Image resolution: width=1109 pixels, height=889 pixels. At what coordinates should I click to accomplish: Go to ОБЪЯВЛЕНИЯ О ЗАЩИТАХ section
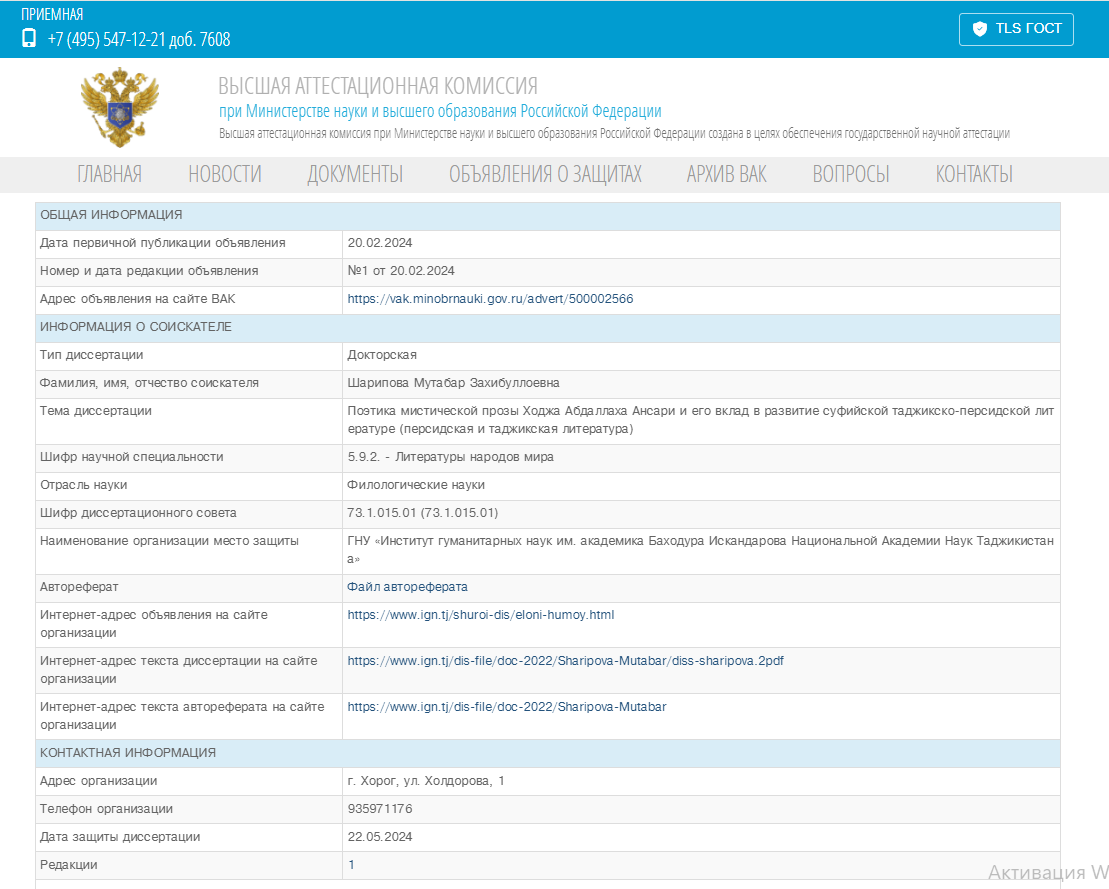click(545, 174)
